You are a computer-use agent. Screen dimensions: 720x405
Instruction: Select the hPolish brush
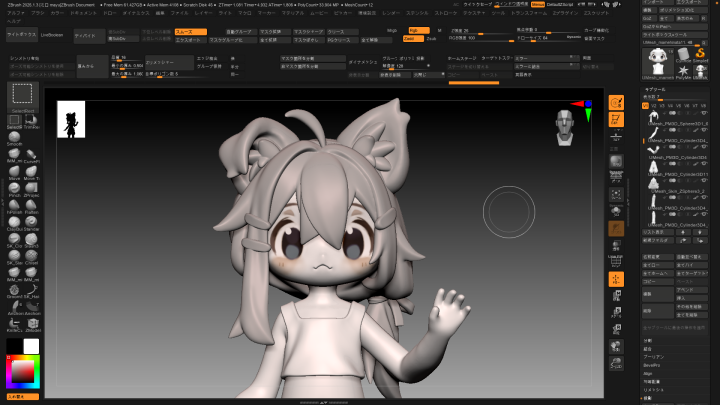[14, 206]
